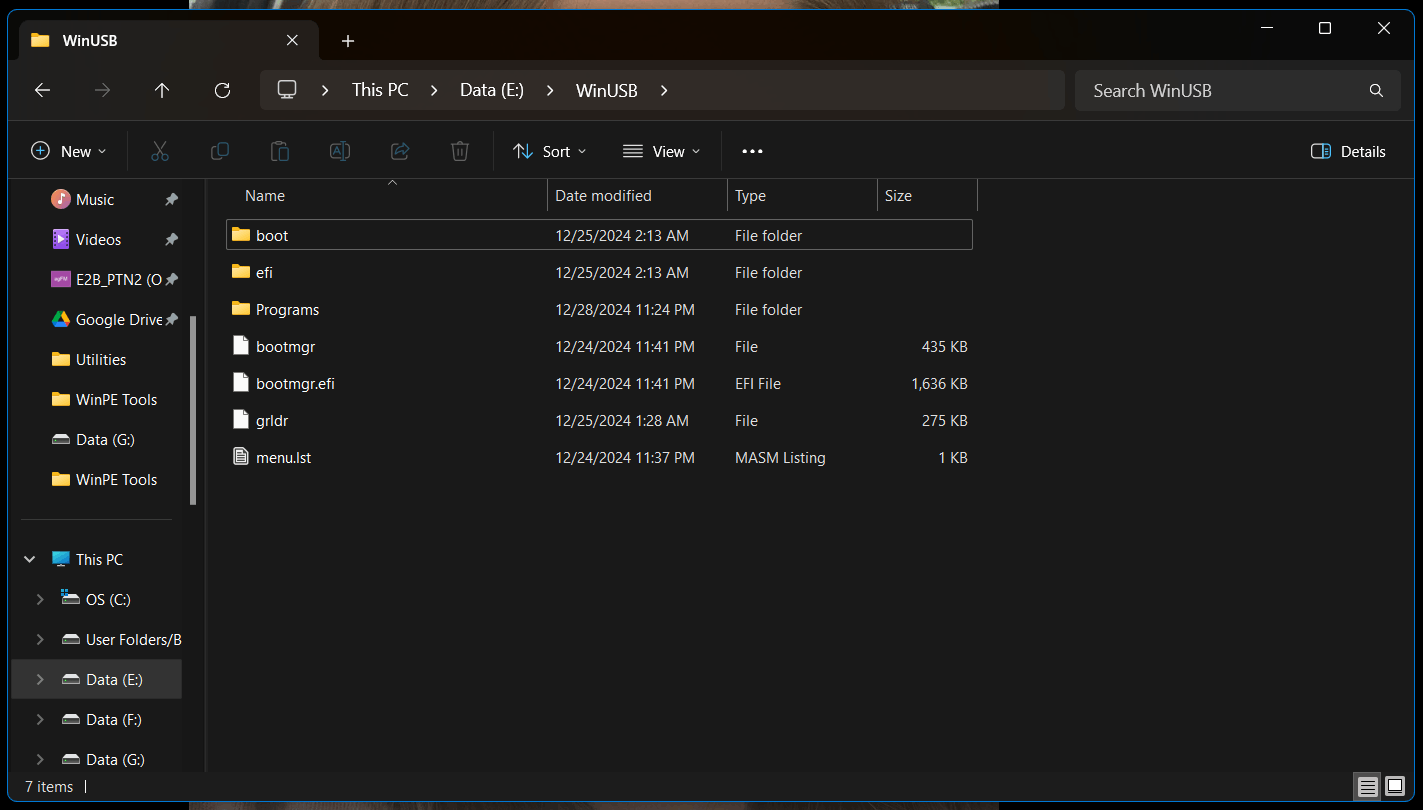Click the MASM Listing type cell
The height and width of the screenshot is (810, 1423).
(x=780, y=457)
